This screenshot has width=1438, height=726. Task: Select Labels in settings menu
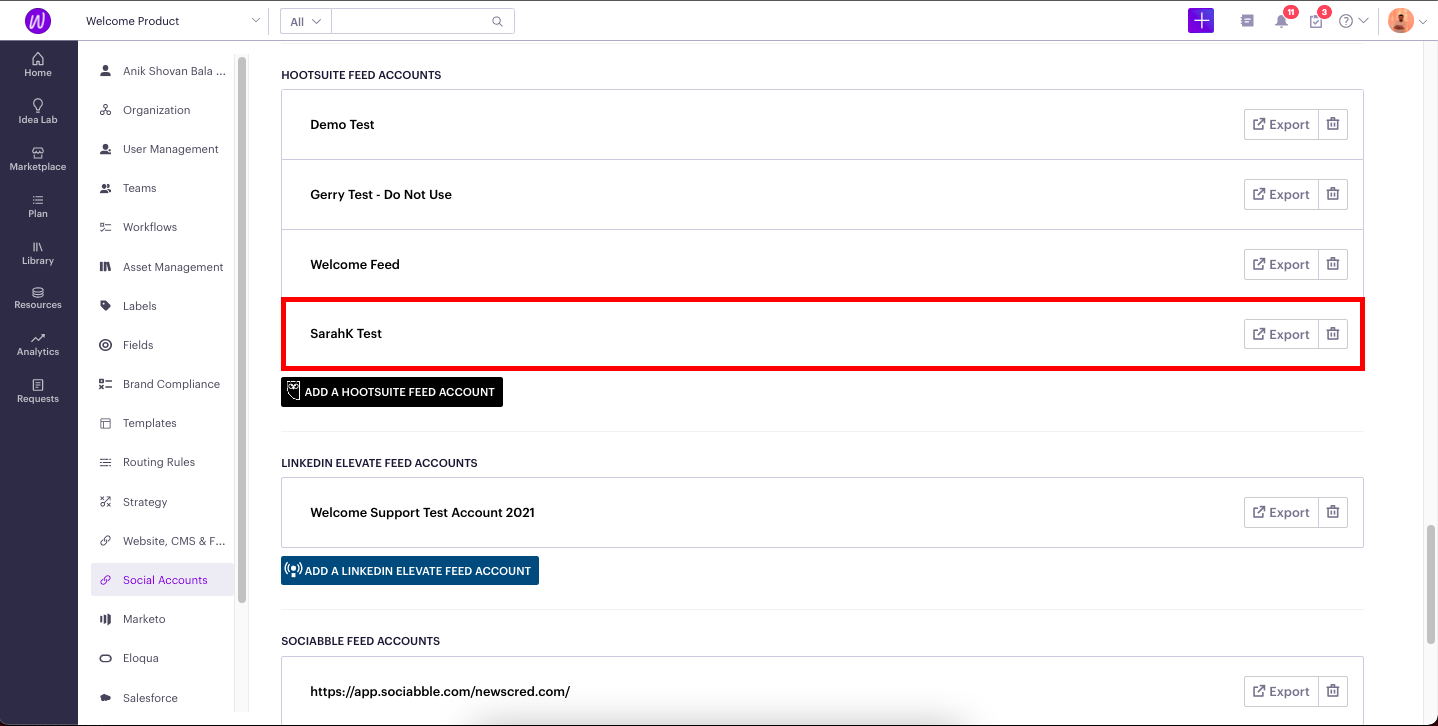coord(162,306)
